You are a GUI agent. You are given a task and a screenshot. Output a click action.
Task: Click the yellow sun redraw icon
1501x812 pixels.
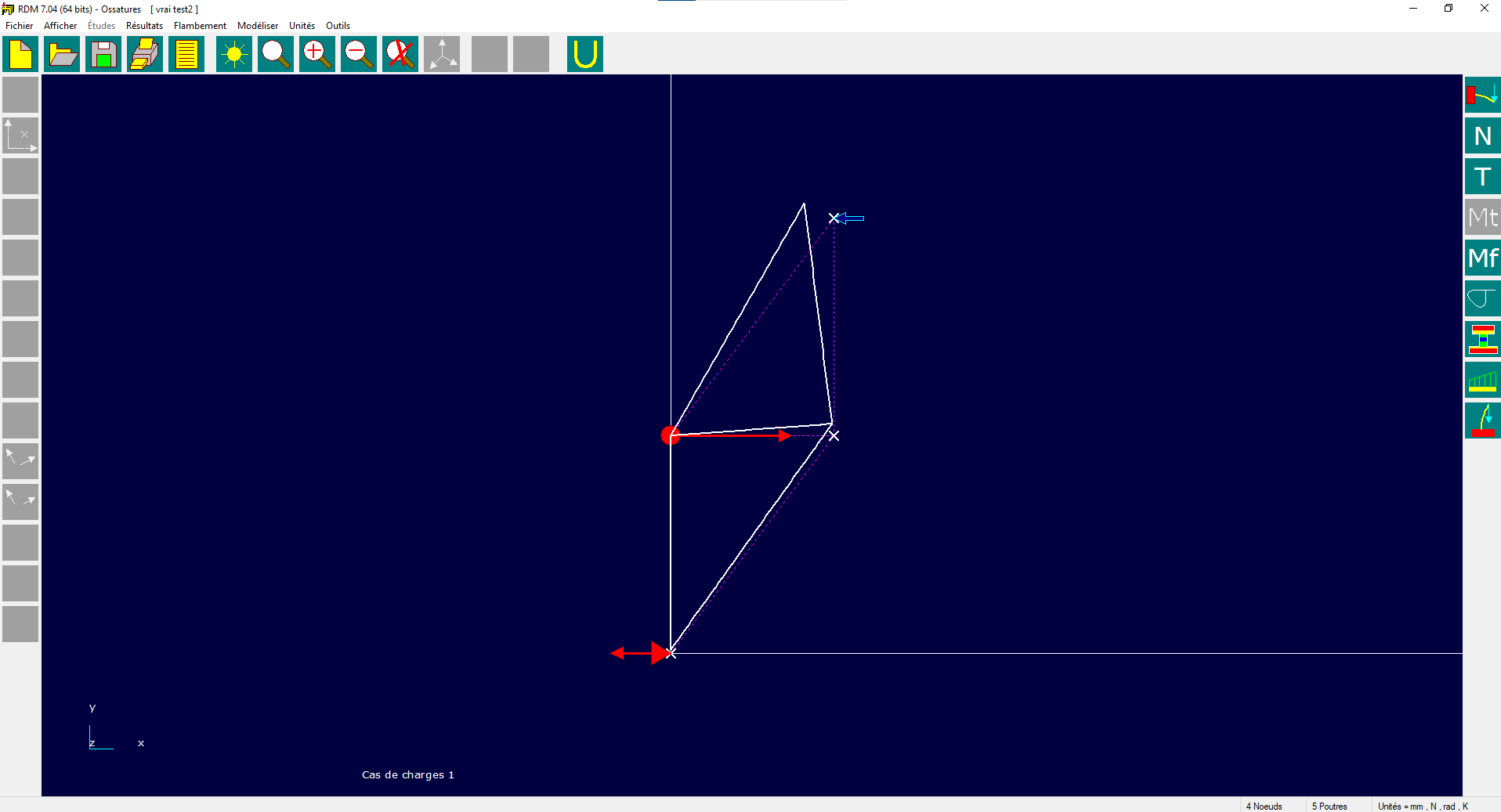(x=234, y=54)
